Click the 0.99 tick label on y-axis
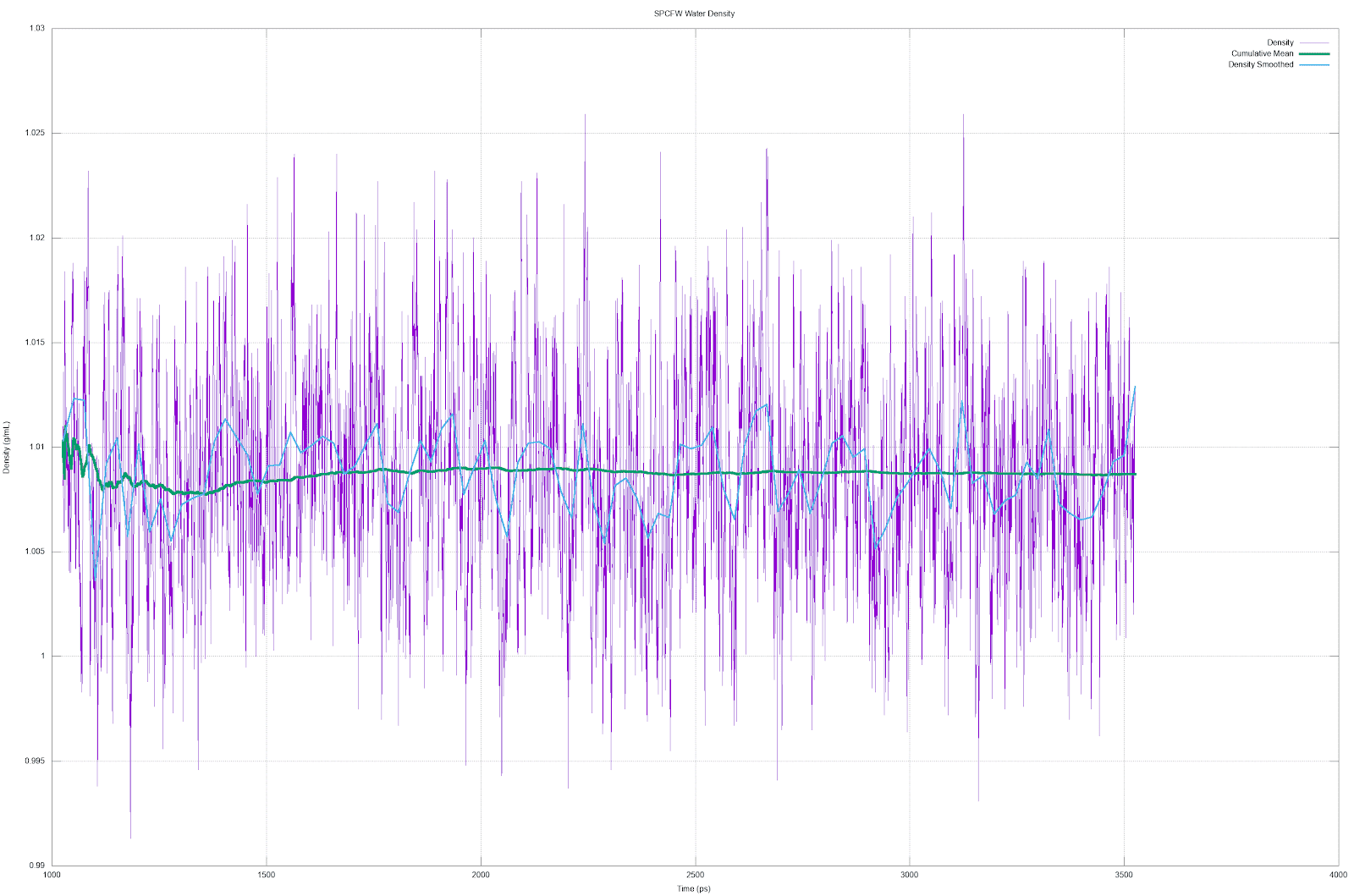The height and width of the screenshot is (896, 1354). [x=38, y=864]
